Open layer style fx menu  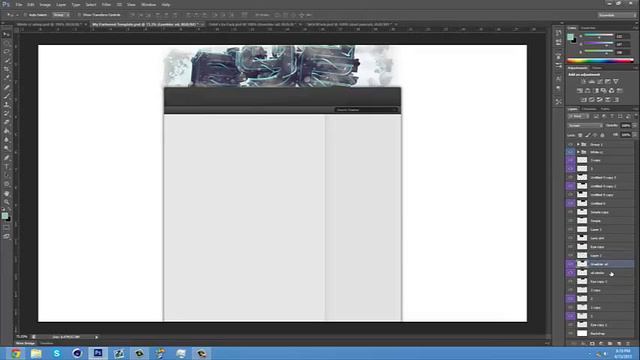point(583,344)
